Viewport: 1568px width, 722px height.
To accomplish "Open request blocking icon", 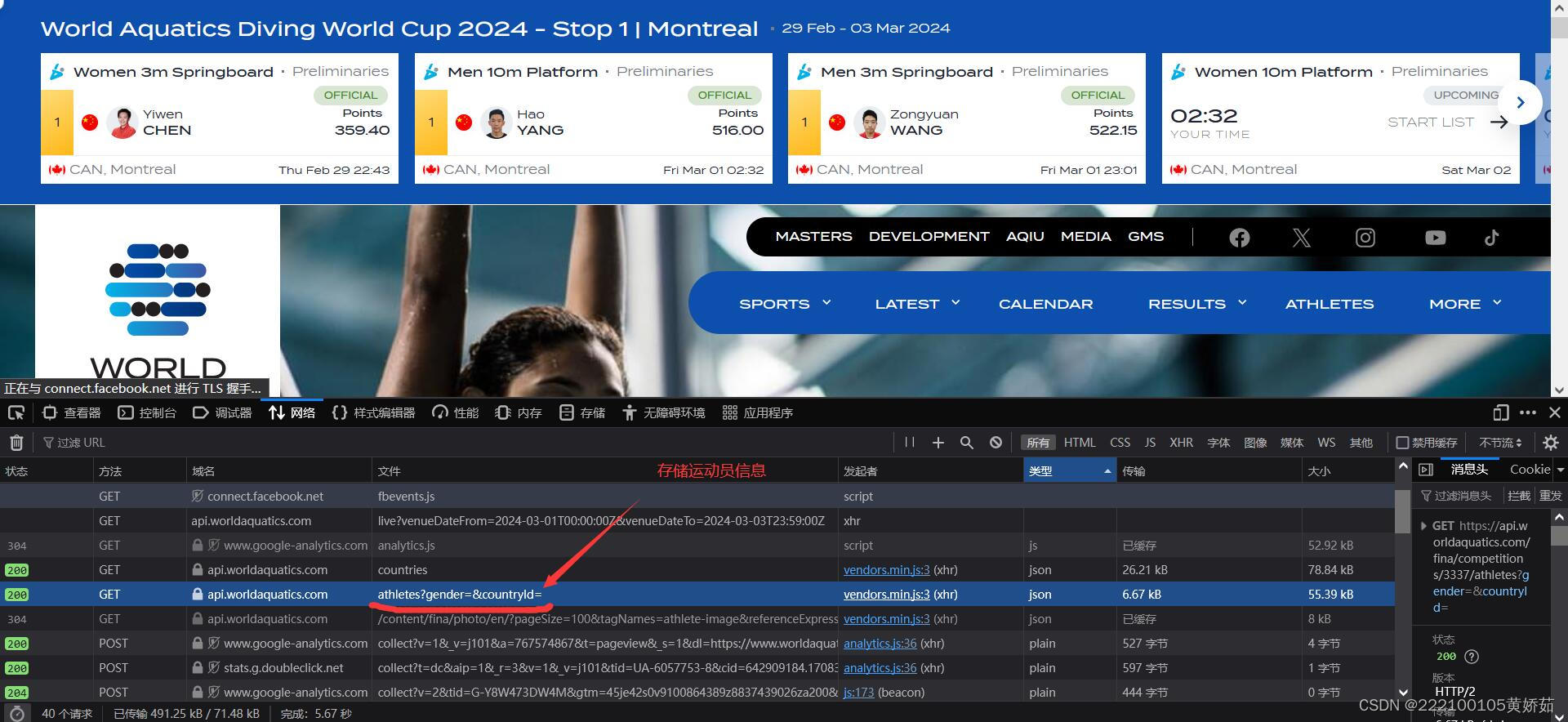I will tap(996, 442).
